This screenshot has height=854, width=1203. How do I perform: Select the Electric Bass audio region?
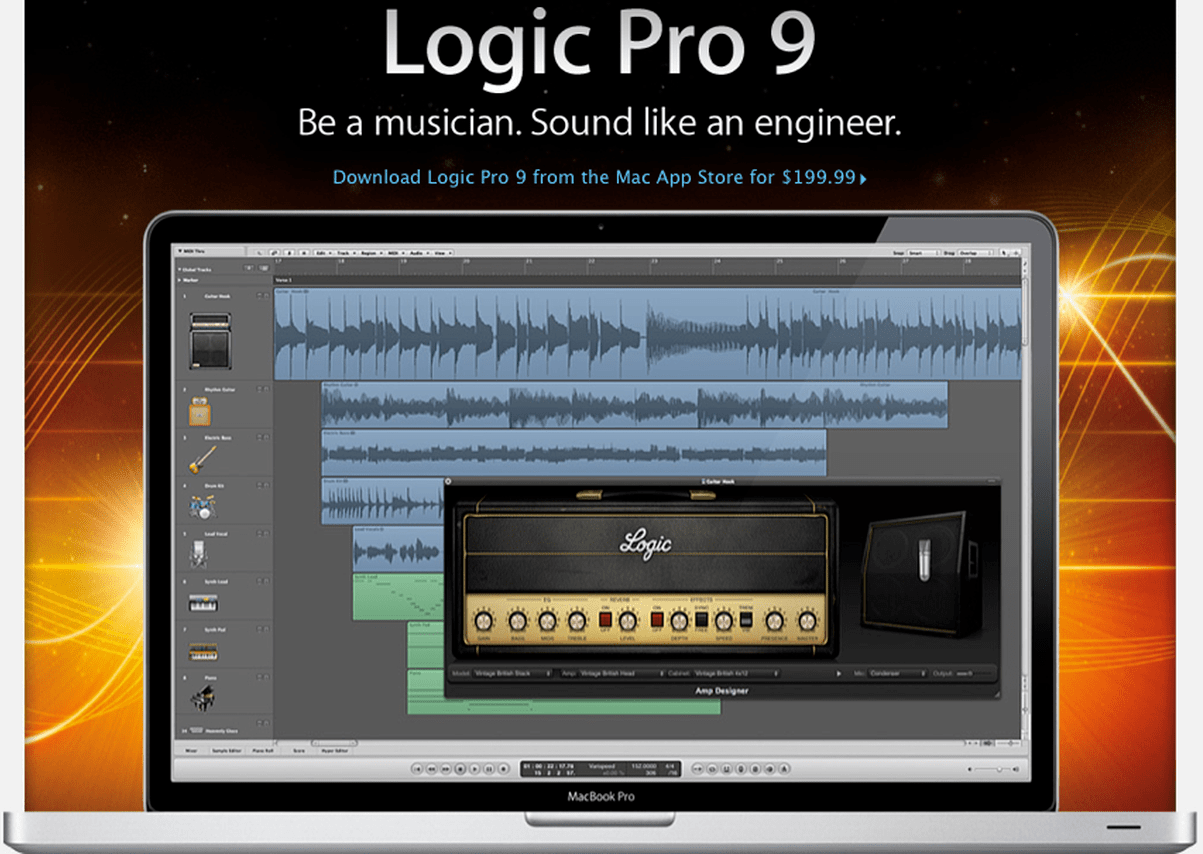pos(574,453)
